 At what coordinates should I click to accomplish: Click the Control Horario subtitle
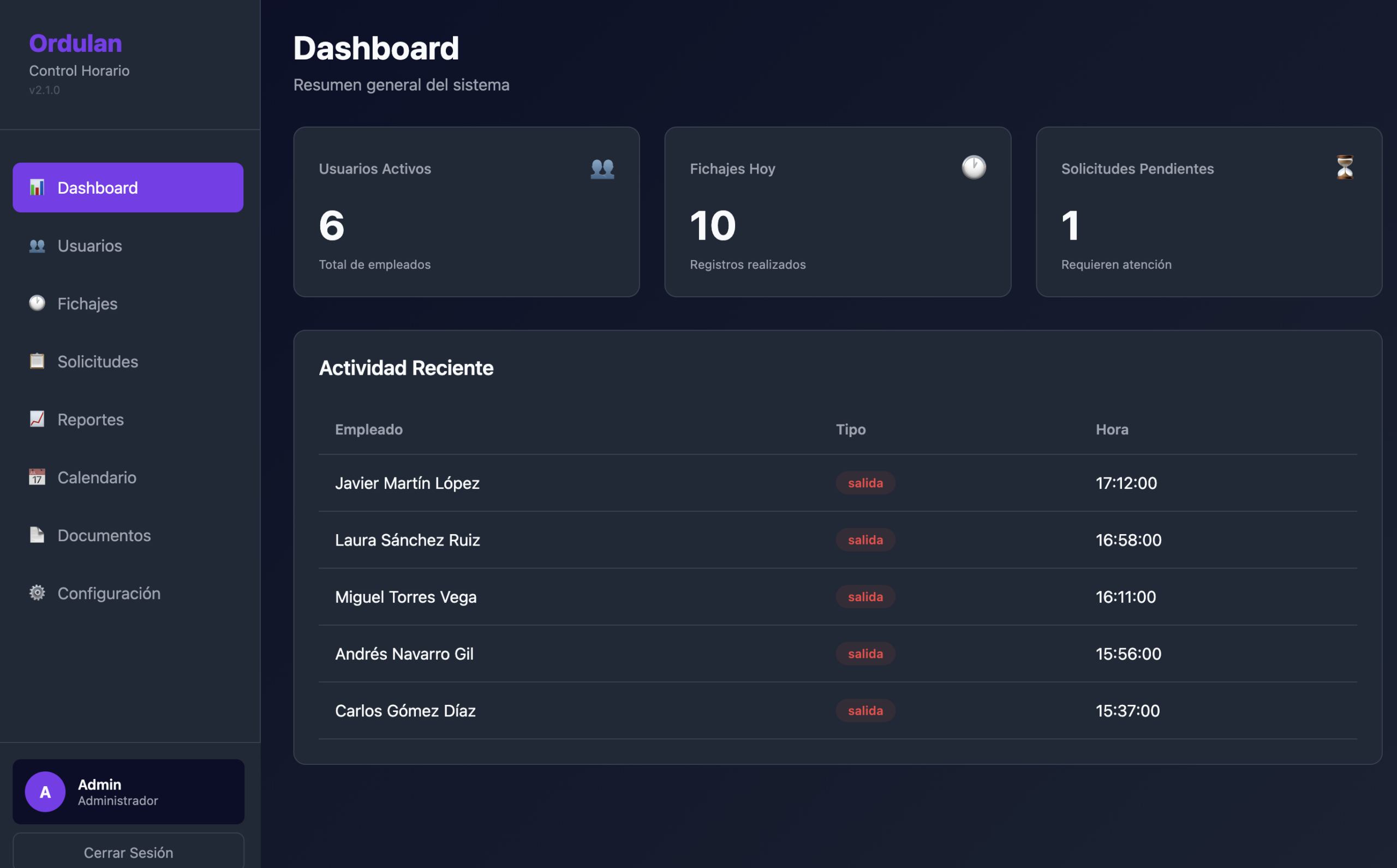tap(79, 70)
